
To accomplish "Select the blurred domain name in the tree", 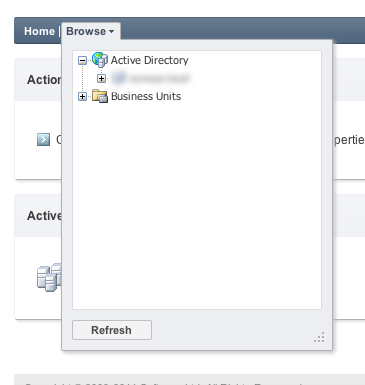I will [159, 78].
